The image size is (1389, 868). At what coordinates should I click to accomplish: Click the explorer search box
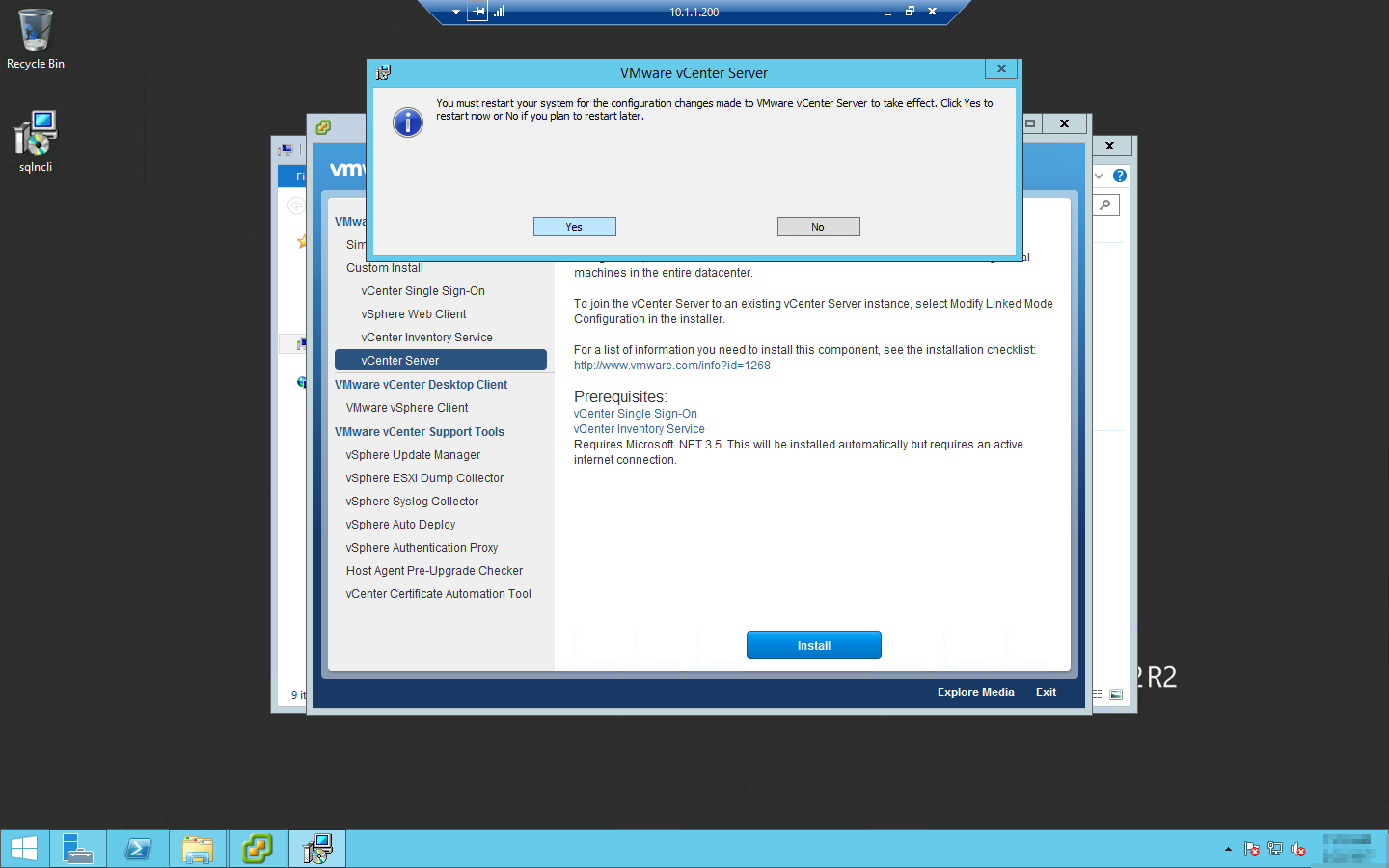pos(1105,205)
